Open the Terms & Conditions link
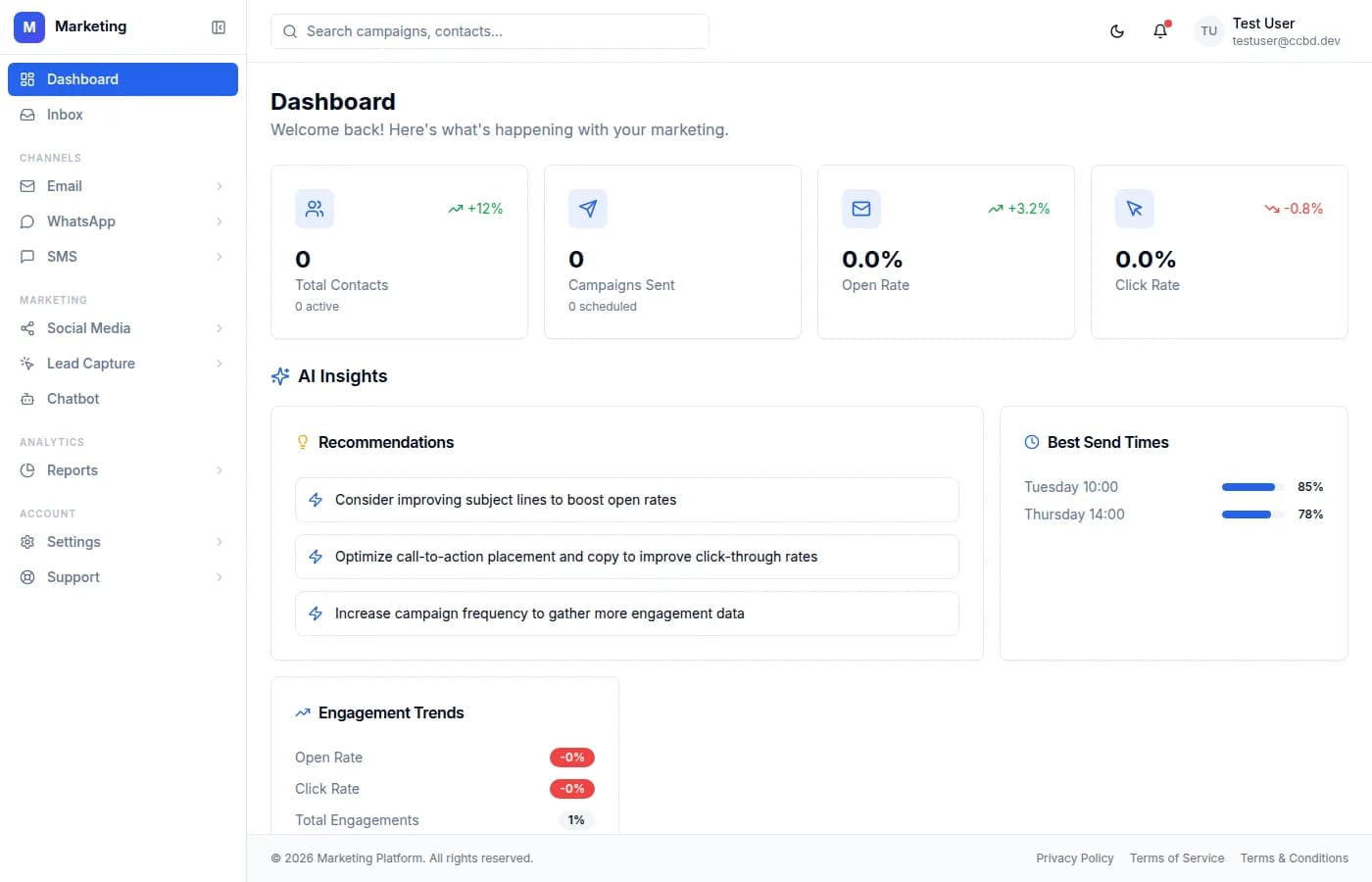The height and width of the screenshot is (882, 1372). [1295, 858]
